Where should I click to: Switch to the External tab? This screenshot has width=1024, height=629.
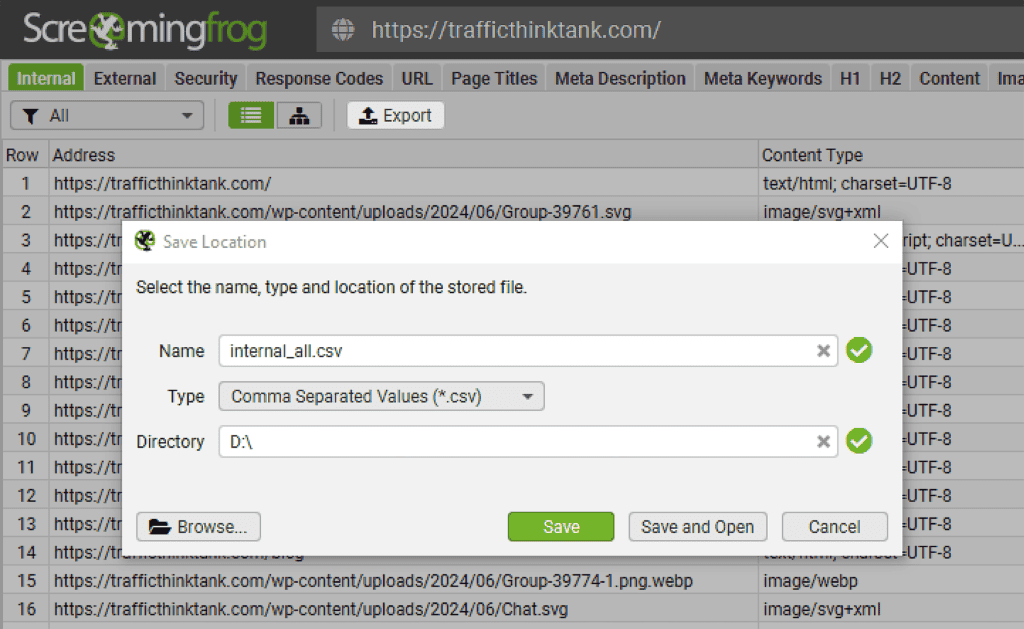[124, 77]
